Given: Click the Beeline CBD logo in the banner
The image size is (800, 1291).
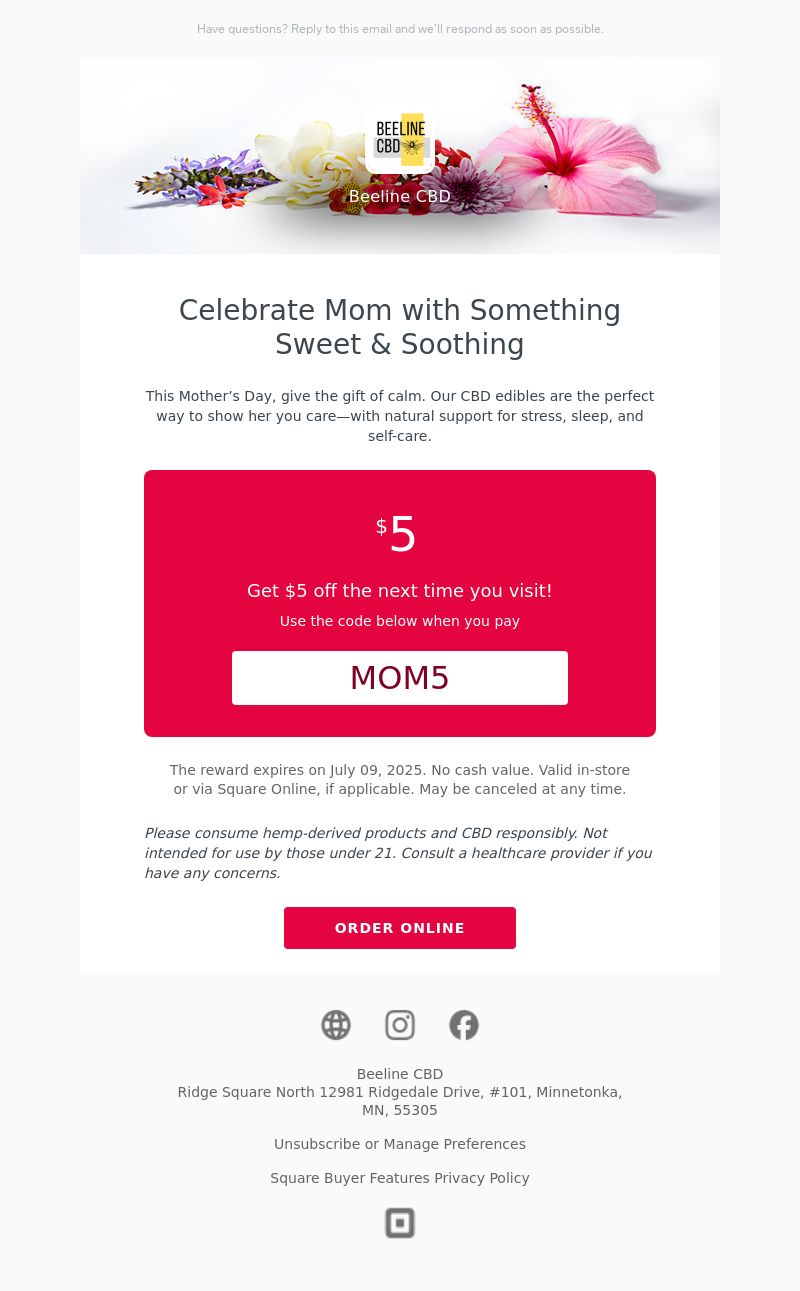Looking at the screenshot, I should point(400,140).
